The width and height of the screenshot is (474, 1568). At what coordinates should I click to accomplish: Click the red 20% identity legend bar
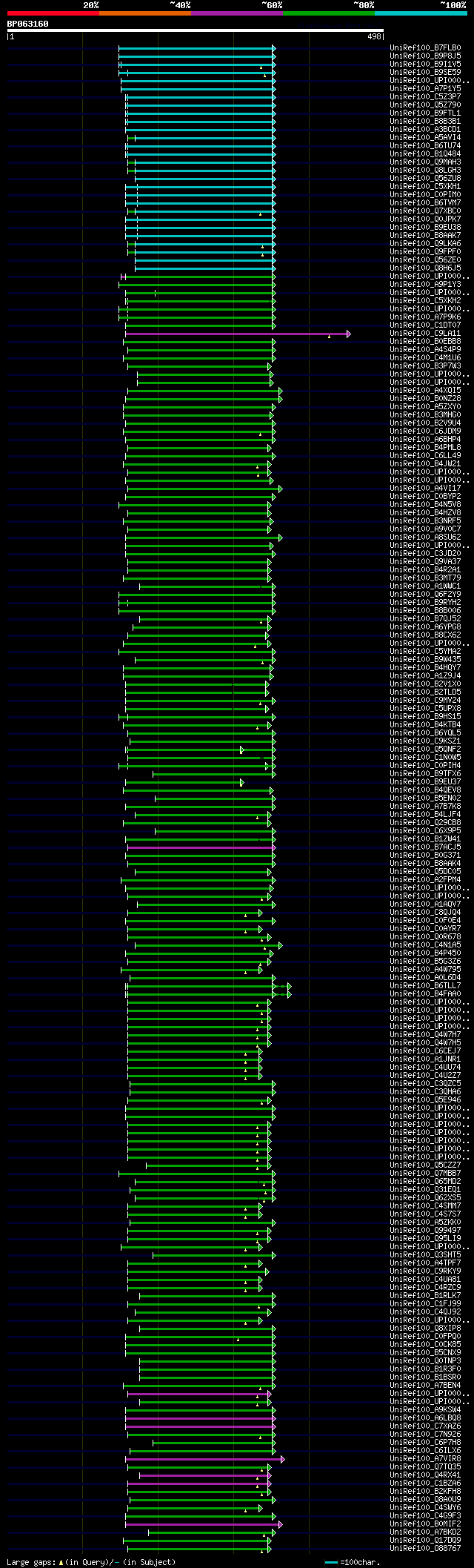(53, 13)
